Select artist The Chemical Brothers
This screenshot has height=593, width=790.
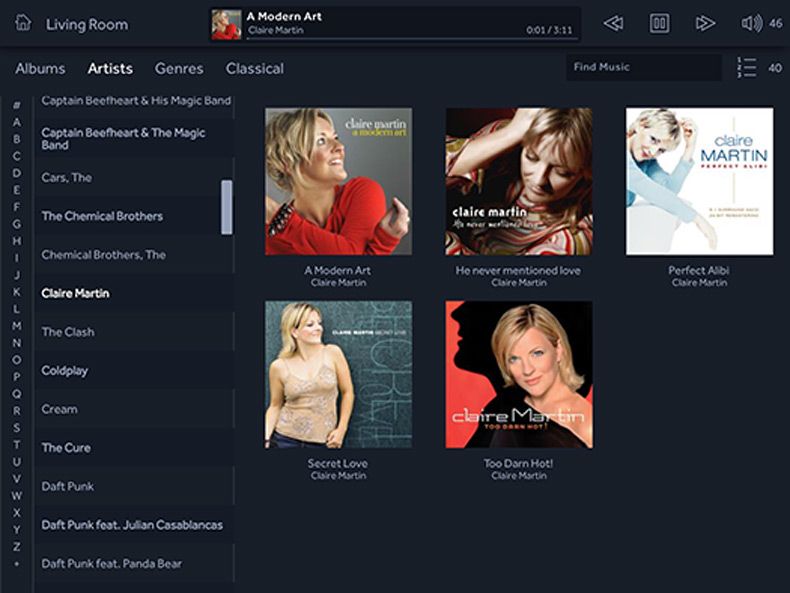click(134, 216)
